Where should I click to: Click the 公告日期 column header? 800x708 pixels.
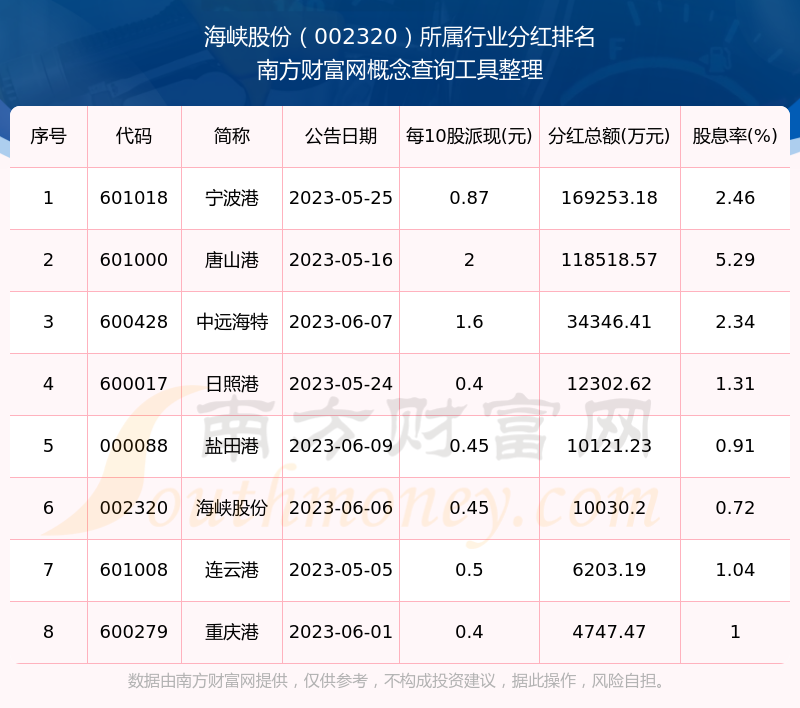pos(341,136)
